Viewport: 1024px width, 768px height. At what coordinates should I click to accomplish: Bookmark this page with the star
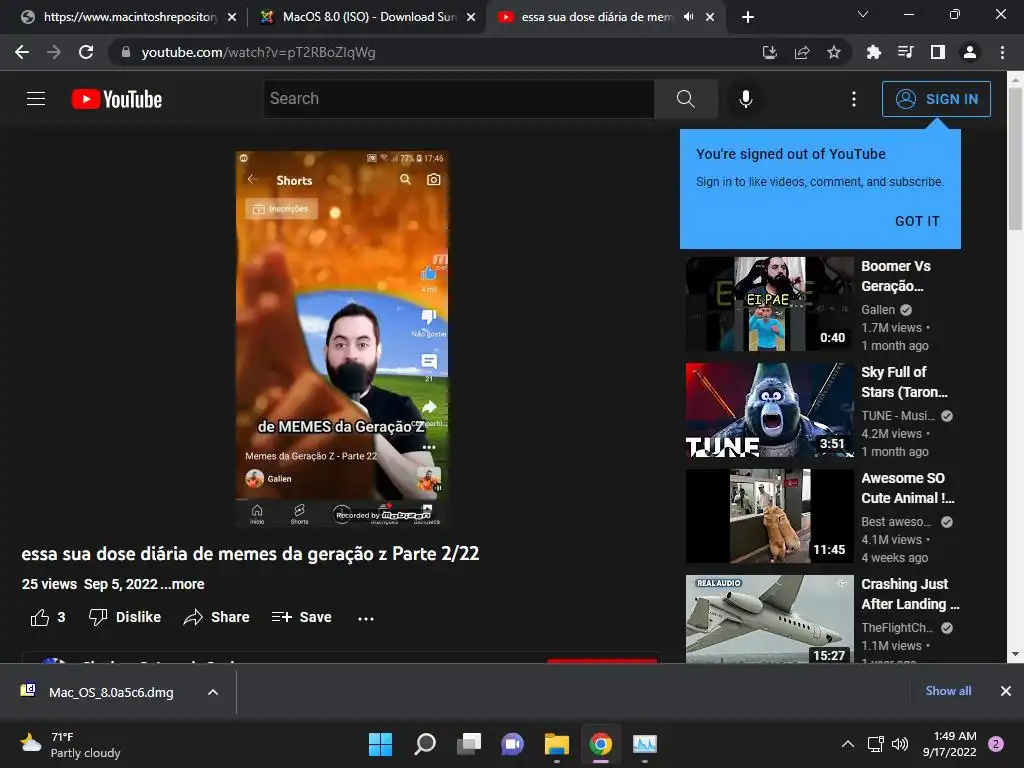(x=834, y=52)
